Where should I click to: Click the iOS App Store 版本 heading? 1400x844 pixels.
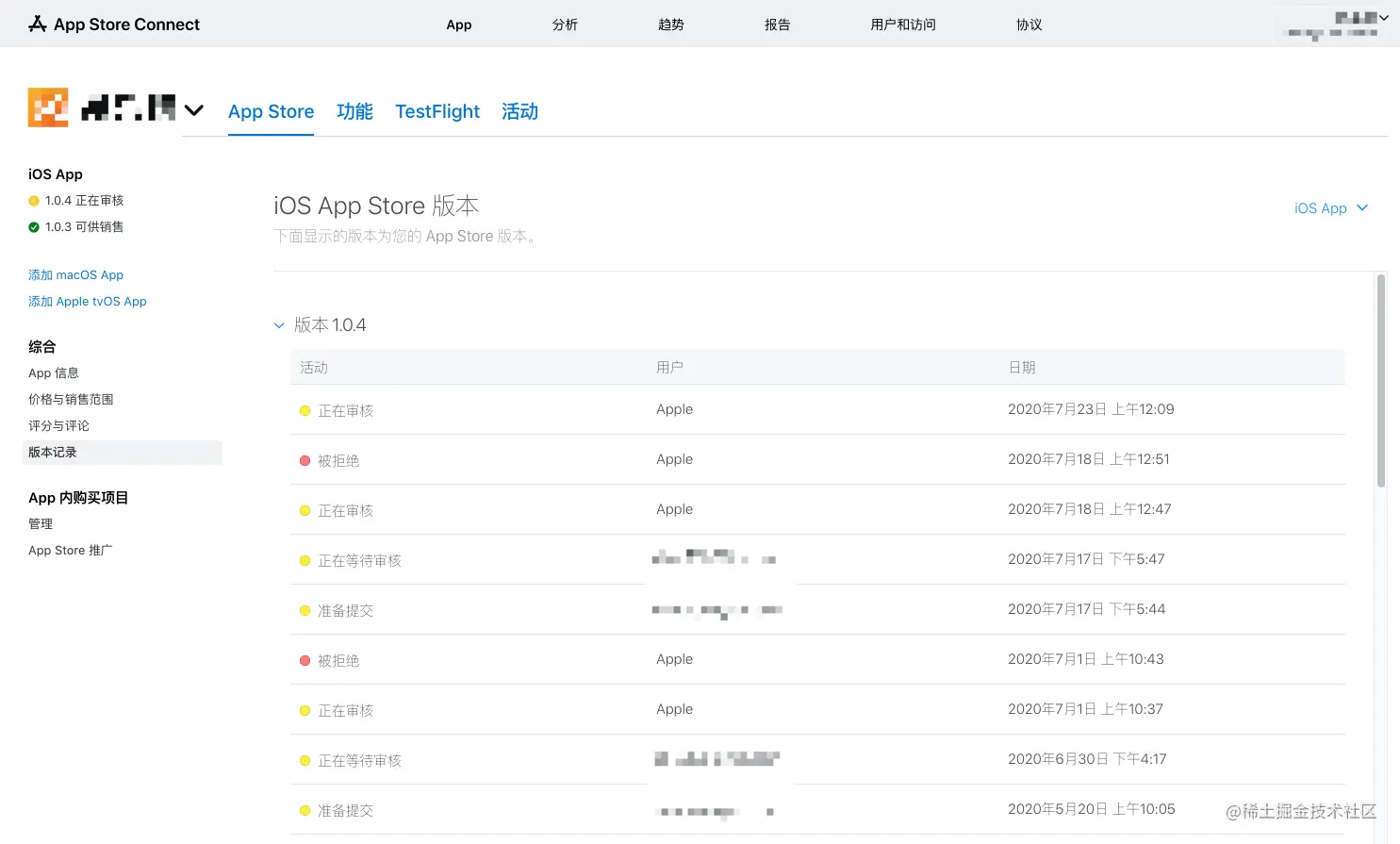tap(376, 206)
